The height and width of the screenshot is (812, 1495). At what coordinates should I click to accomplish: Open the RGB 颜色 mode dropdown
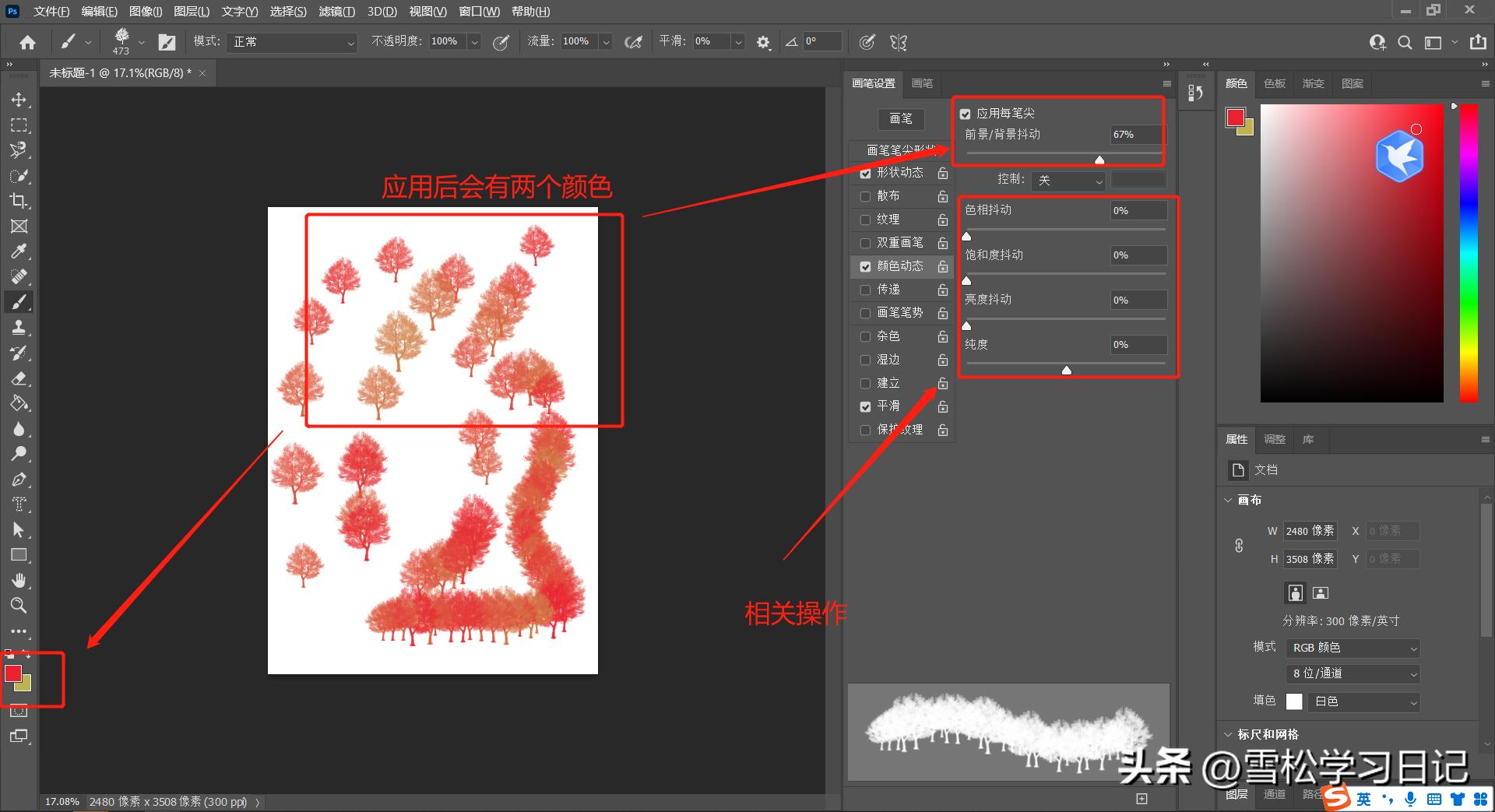point(1353,648)
